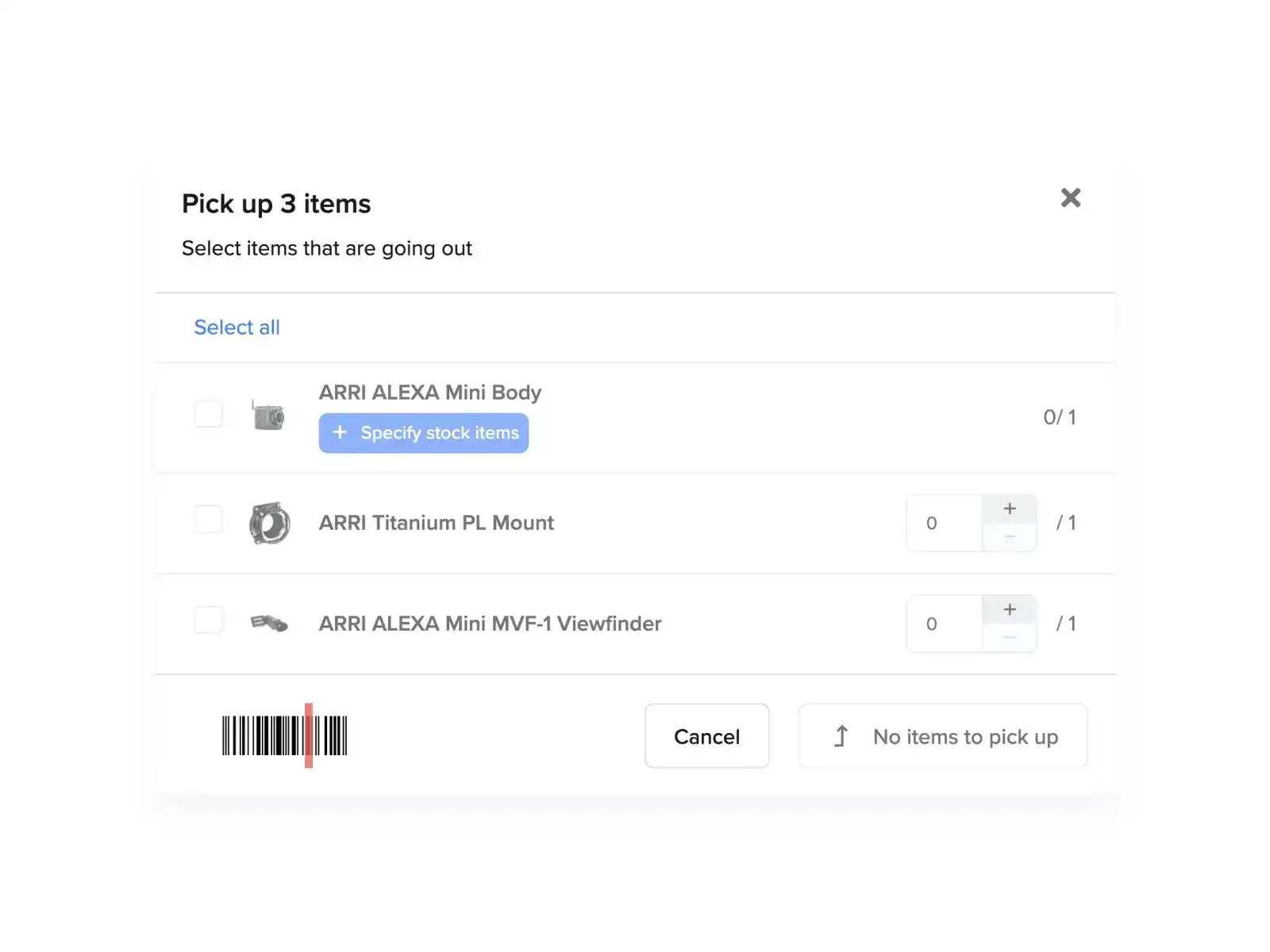
Task: Click the ARRI ALEXA Mini Body name
Action: tap(429, 393)
